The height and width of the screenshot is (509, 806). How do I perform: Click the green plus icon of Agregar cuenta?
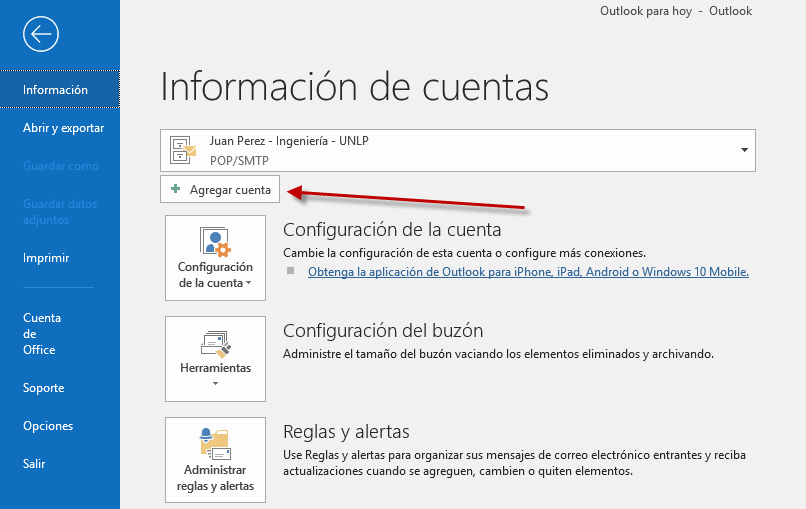175,189
